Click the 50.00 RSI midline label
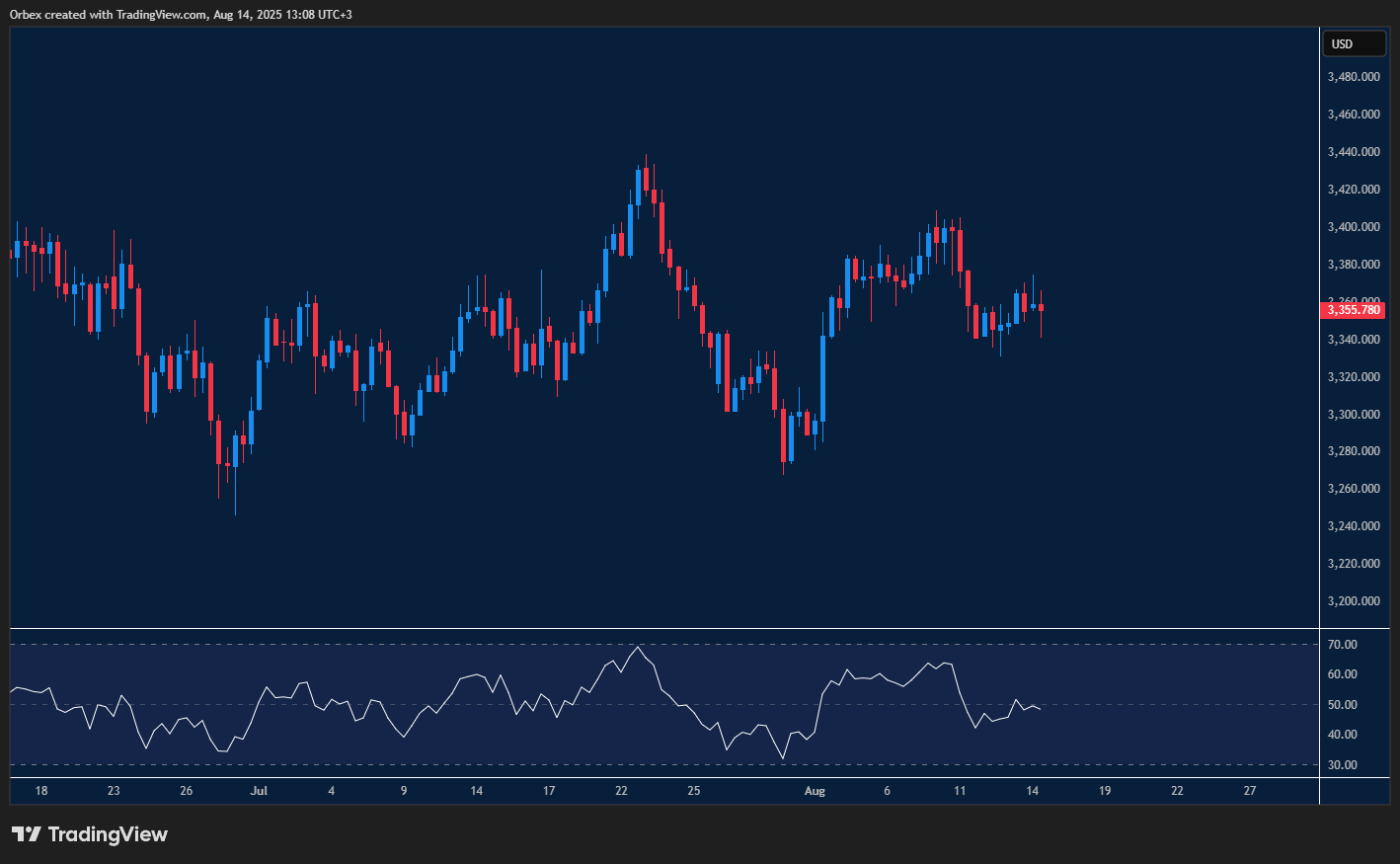The height and width of the screenshot is (864, 1400). click(1343, 705)
